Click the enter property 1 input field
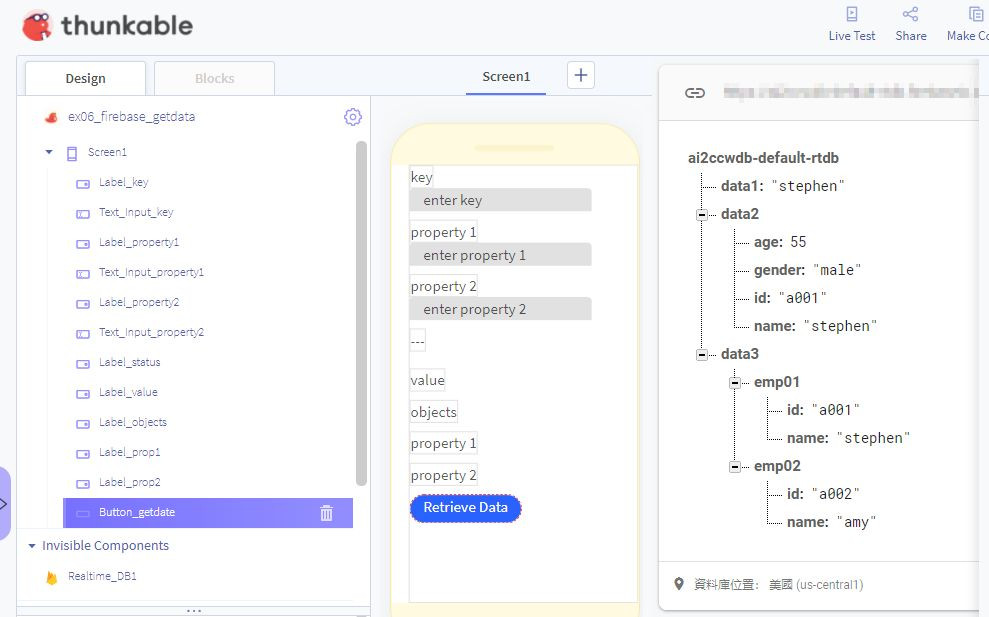 tap(501, 255)
